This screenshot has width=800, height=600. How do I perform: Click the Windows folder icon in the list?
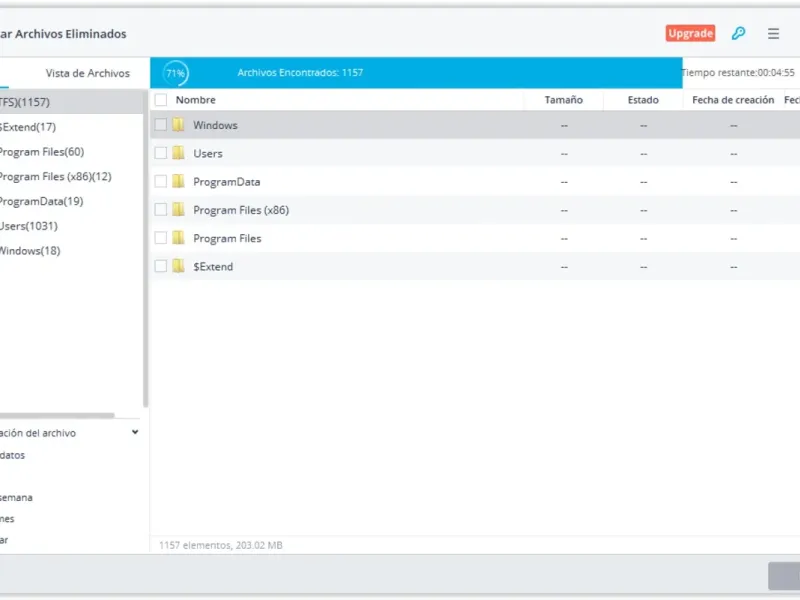tap(178, 125)
